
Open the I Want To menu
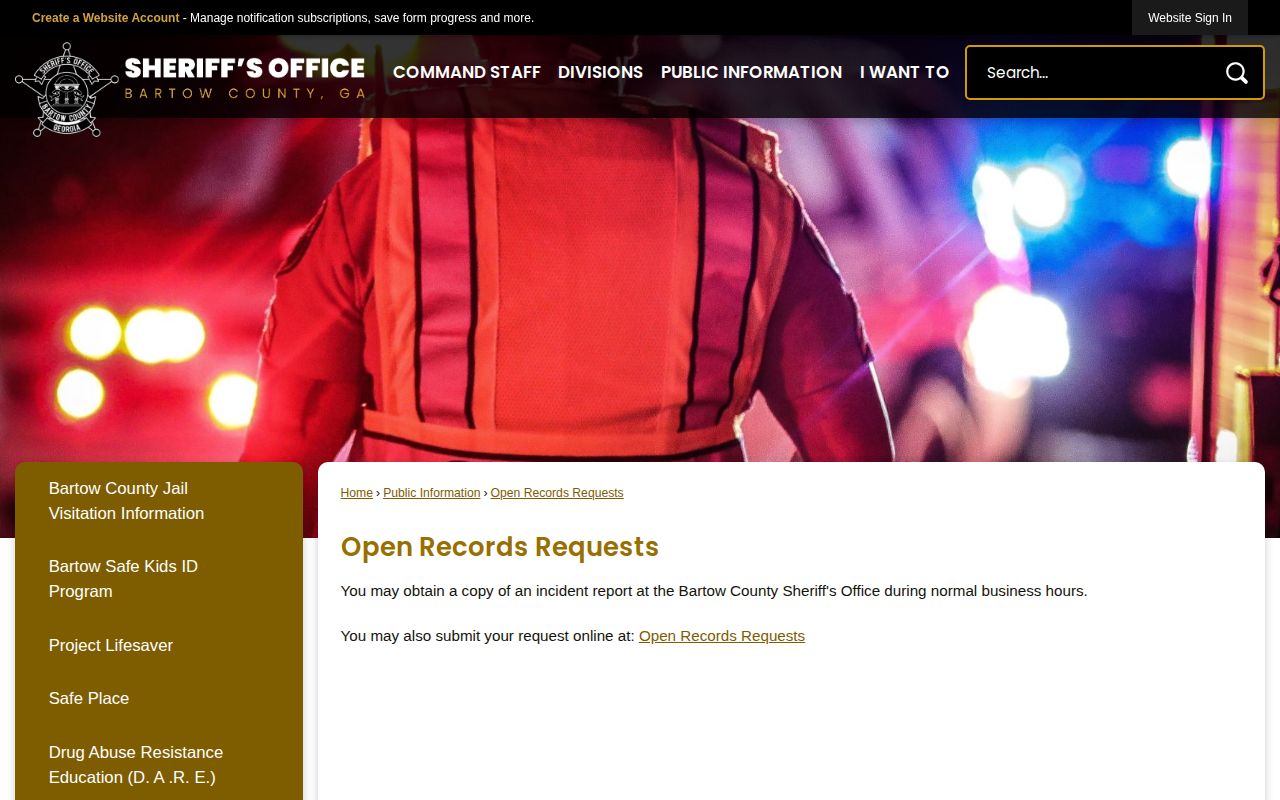click(x=904, y=72)
